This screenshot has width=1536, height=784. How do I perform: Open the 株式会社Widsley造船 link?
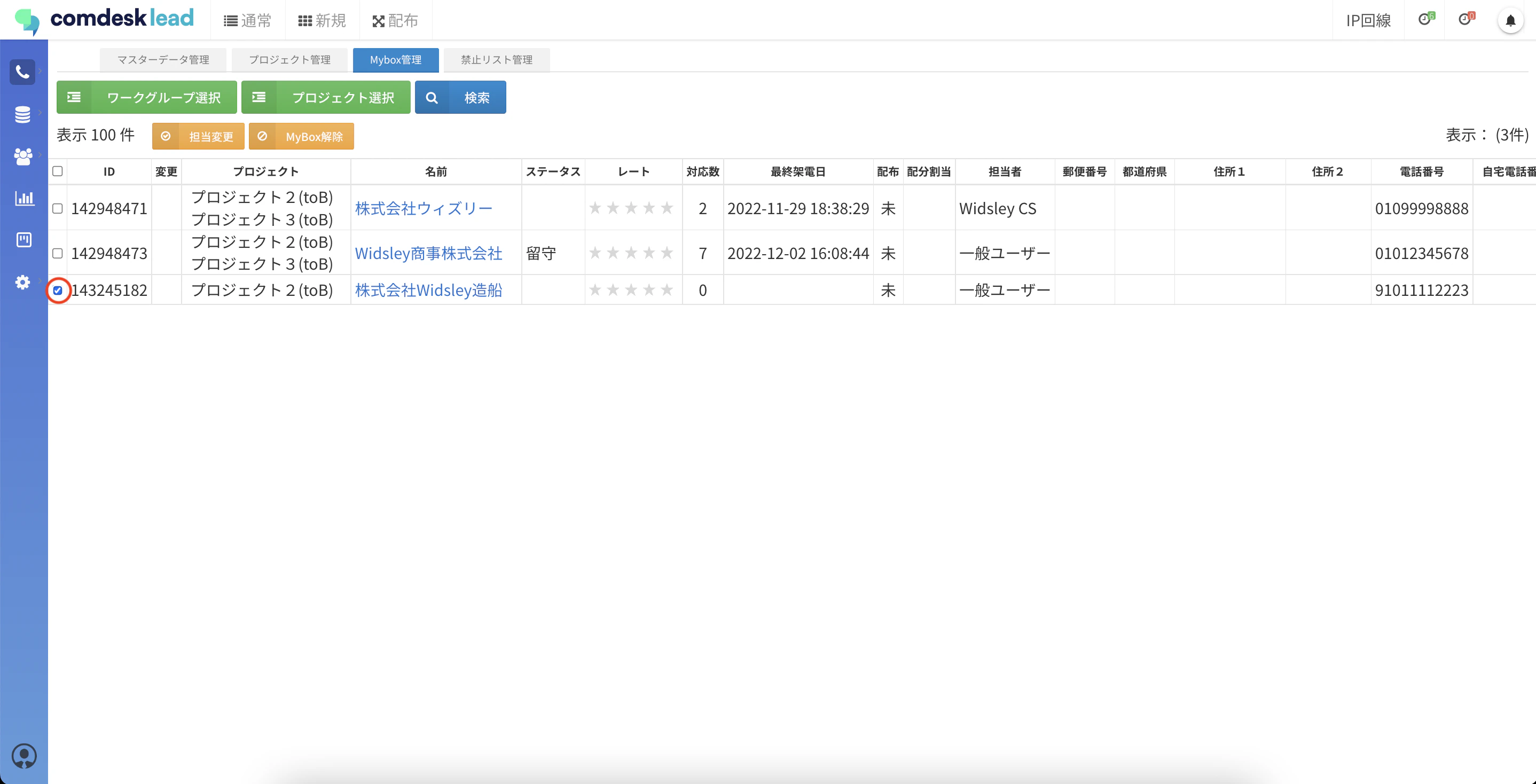[429, 290]
